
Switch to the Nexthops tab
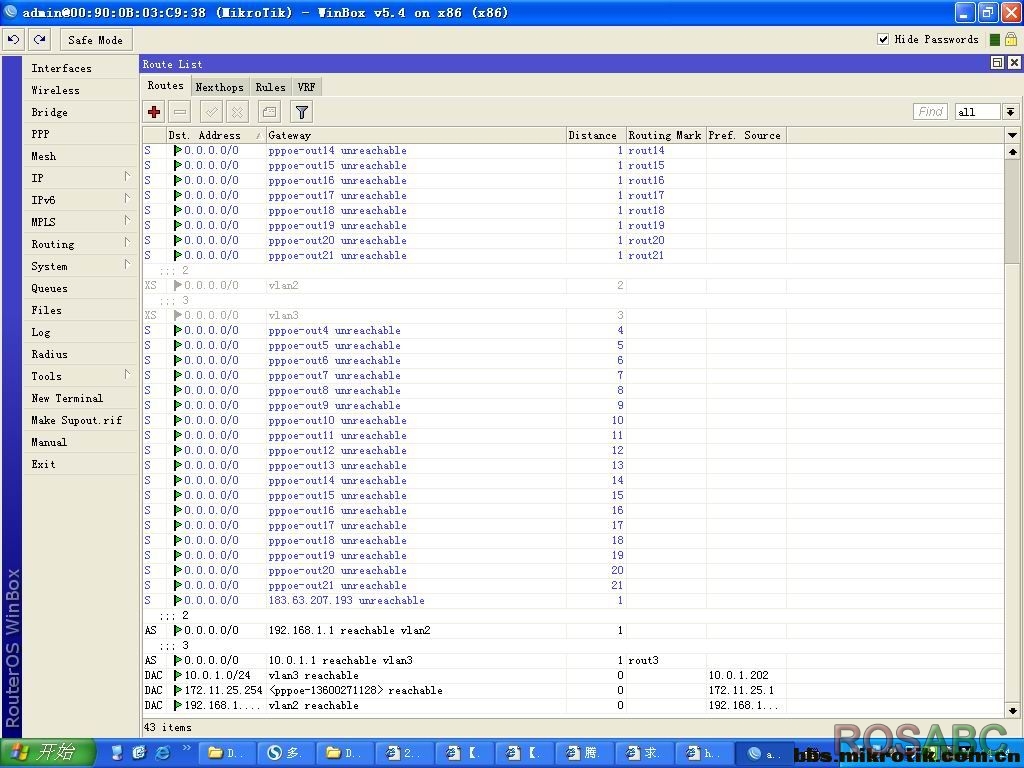pyautogui.click(x=219, y=87)
